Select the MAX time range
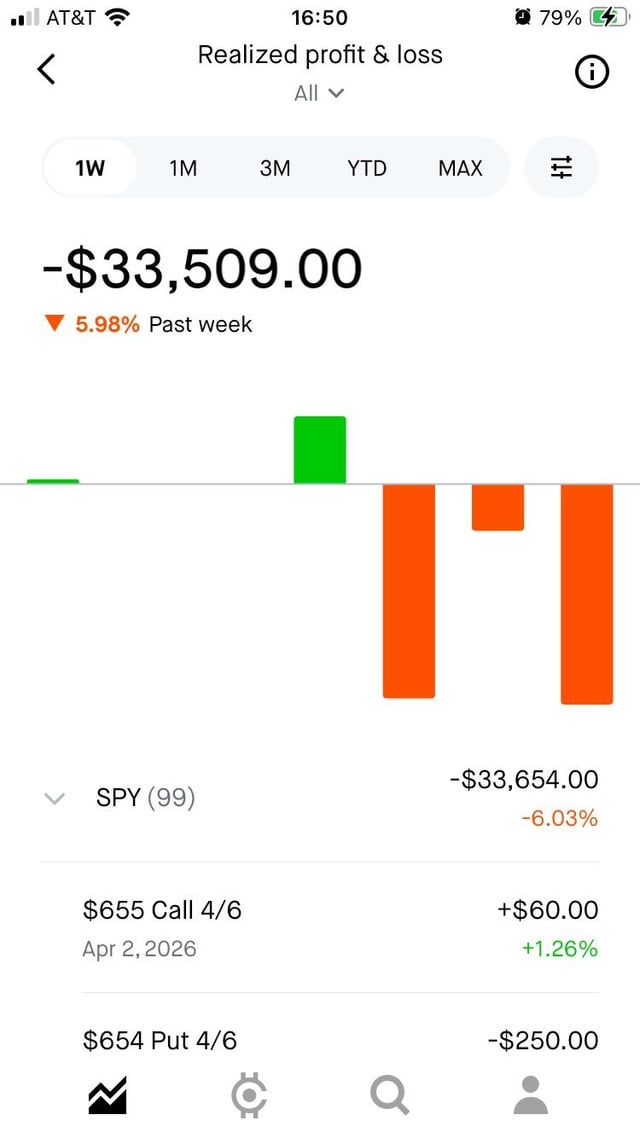This screenshot has height=1138, width=640. 460,168
